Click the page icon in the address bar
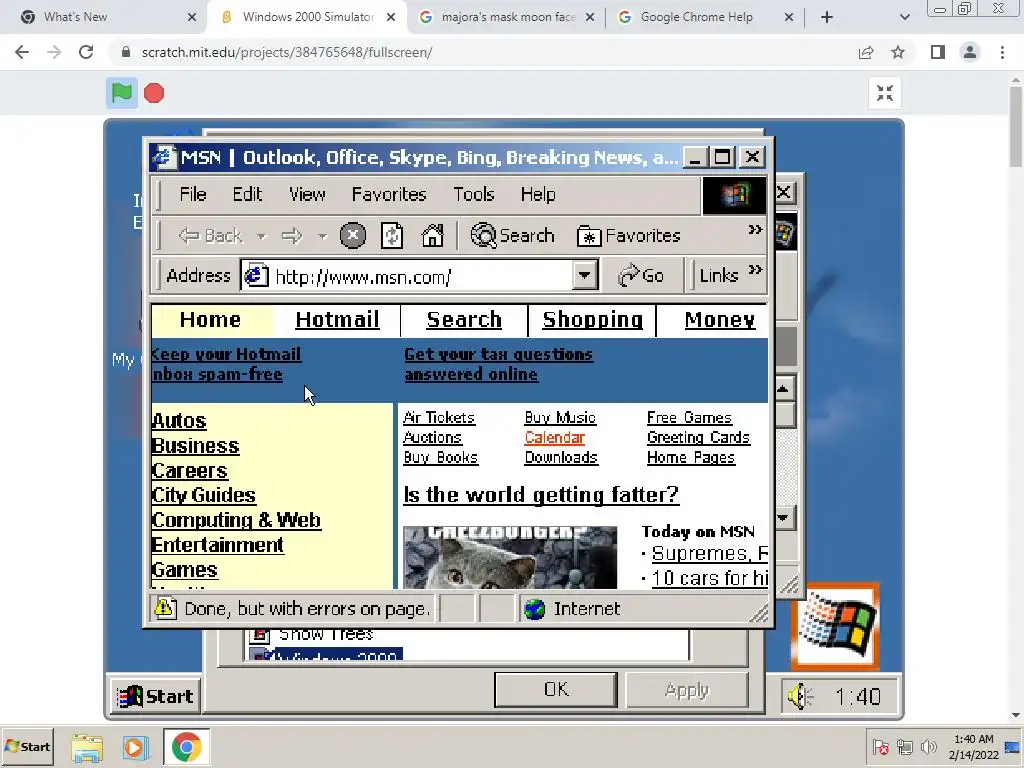Screen dimensions: 1024x768 (256, 276)
